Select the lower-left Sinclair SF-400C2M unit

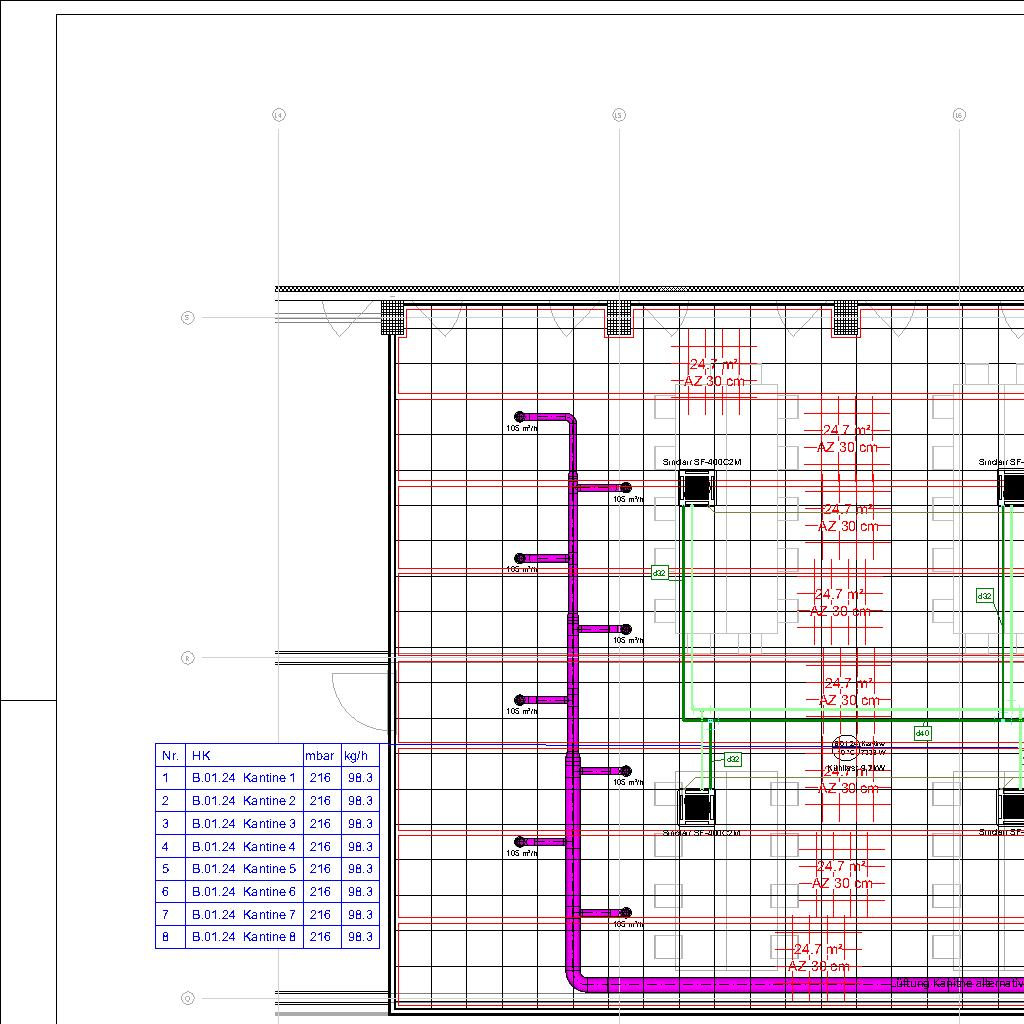click(697, 805)
